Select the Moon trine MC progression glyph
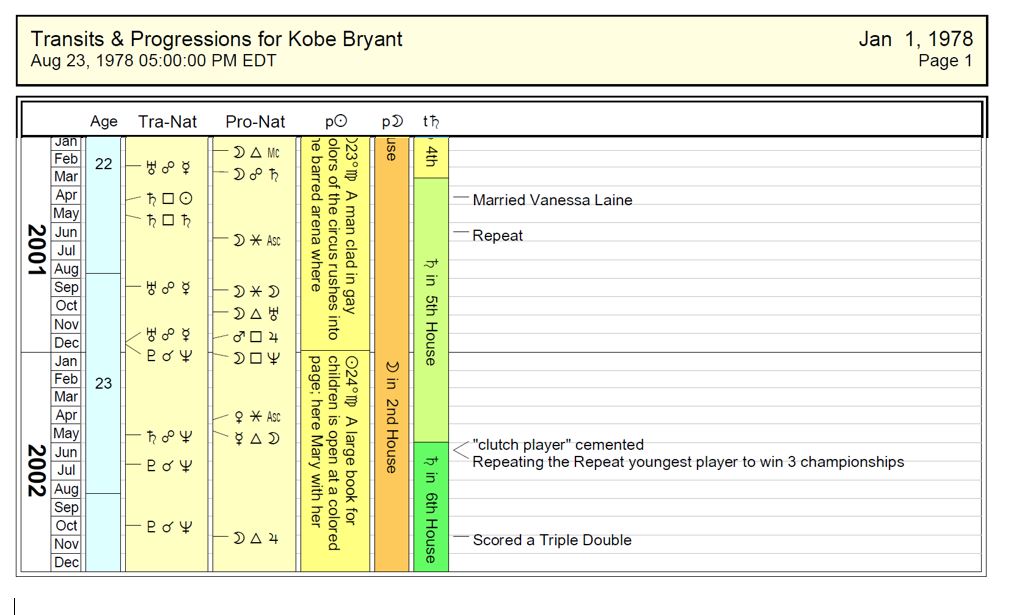This screenshot has height=615, width=1011. (x=257, y=152)
